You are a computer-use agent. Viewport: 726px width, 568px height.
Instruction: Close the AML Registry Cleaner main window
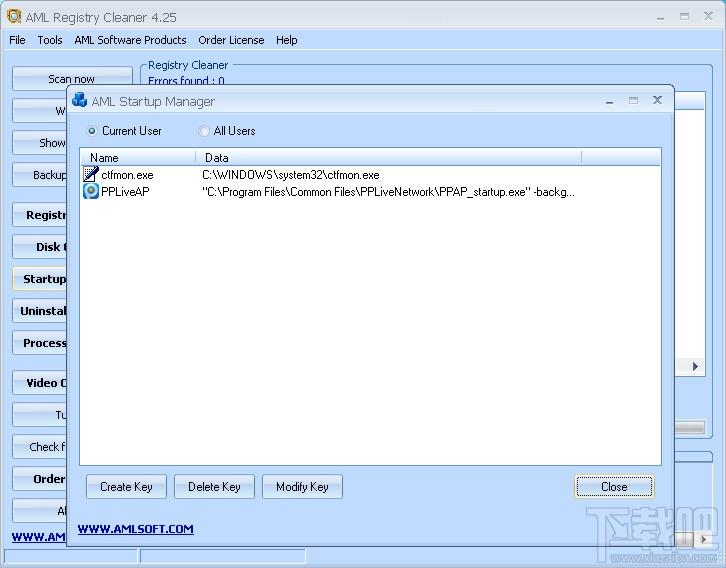point(708,16)
